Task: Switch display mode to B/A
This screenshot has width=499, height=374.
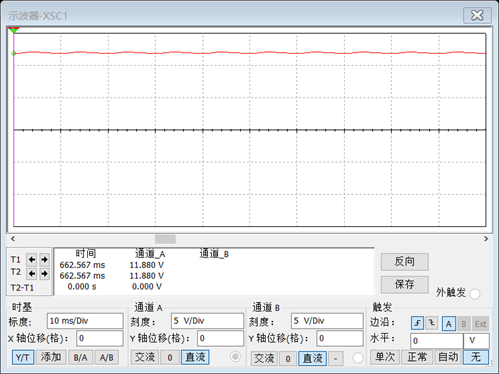Action: tap(80, 358)
